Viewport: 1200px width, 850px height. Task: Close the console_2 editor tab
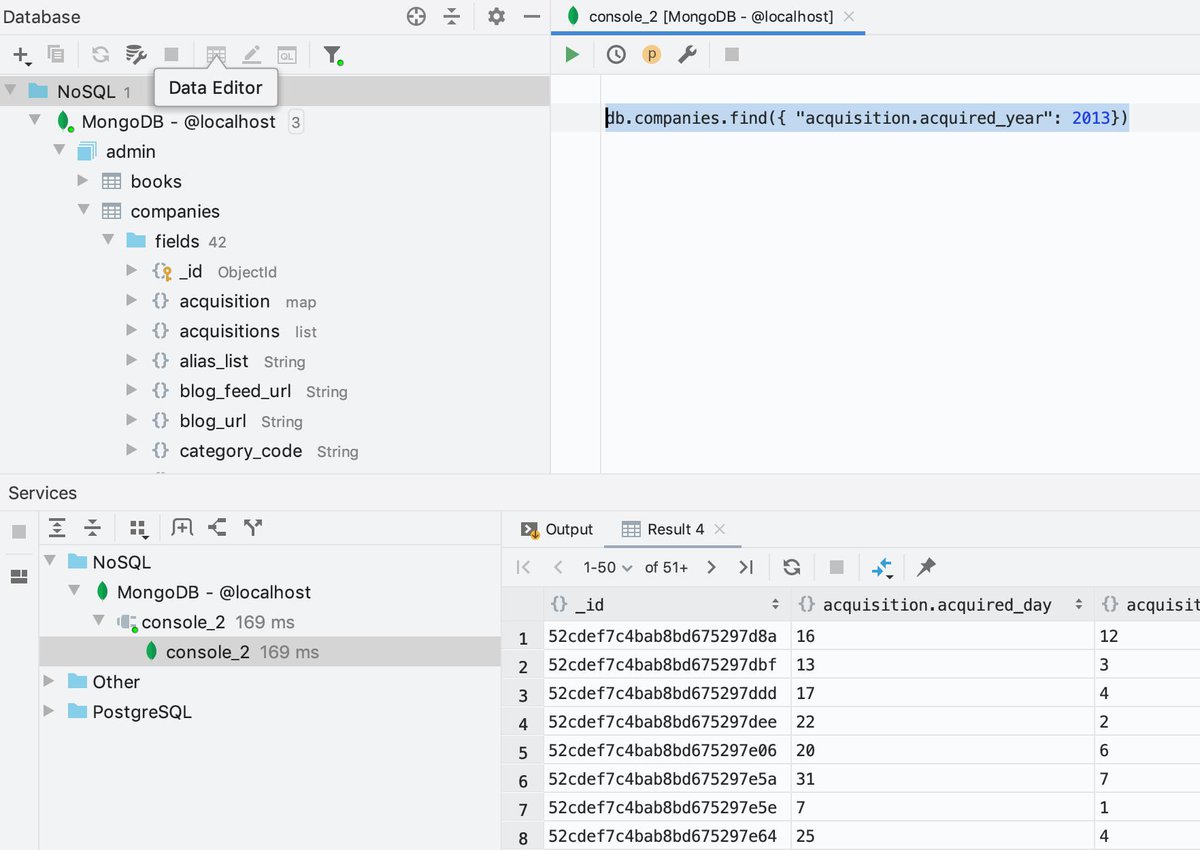click(849, 16)
